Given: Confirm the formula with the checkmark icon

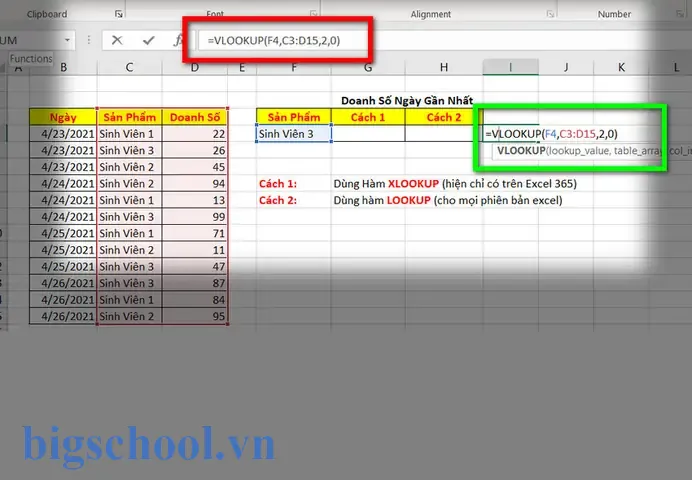Looking at the screenshot, I should click(x=148, y=41).
